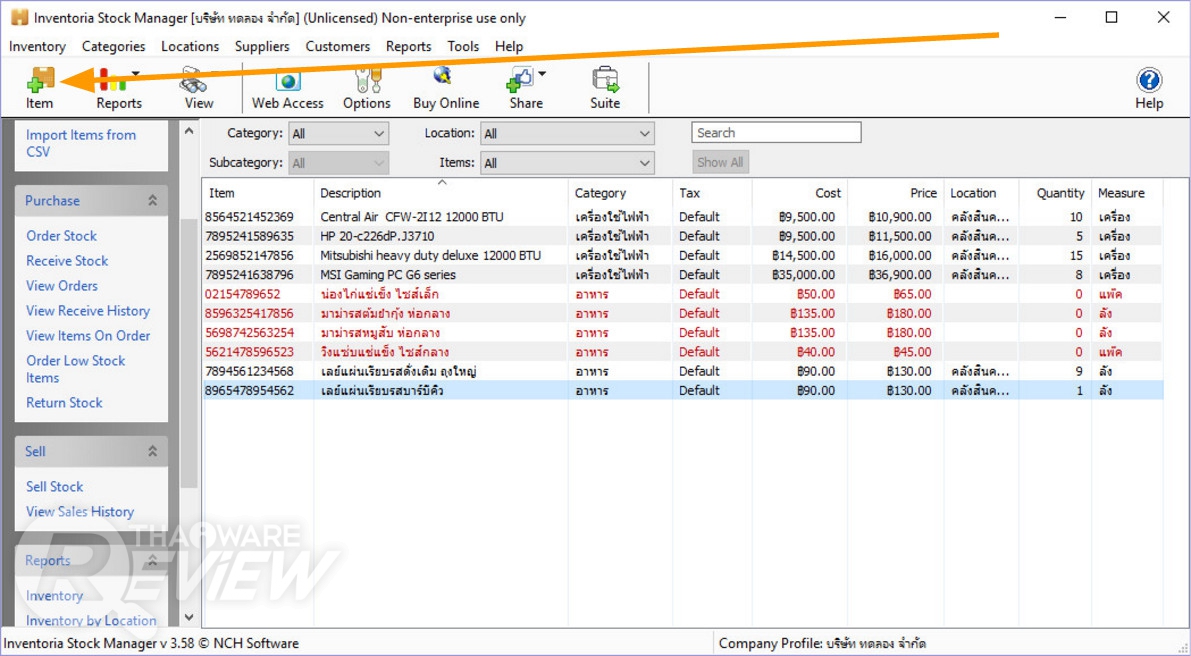Collapse the Purchase sidebar section
This screenshot has width=1191, height=656.
(152, 201)
